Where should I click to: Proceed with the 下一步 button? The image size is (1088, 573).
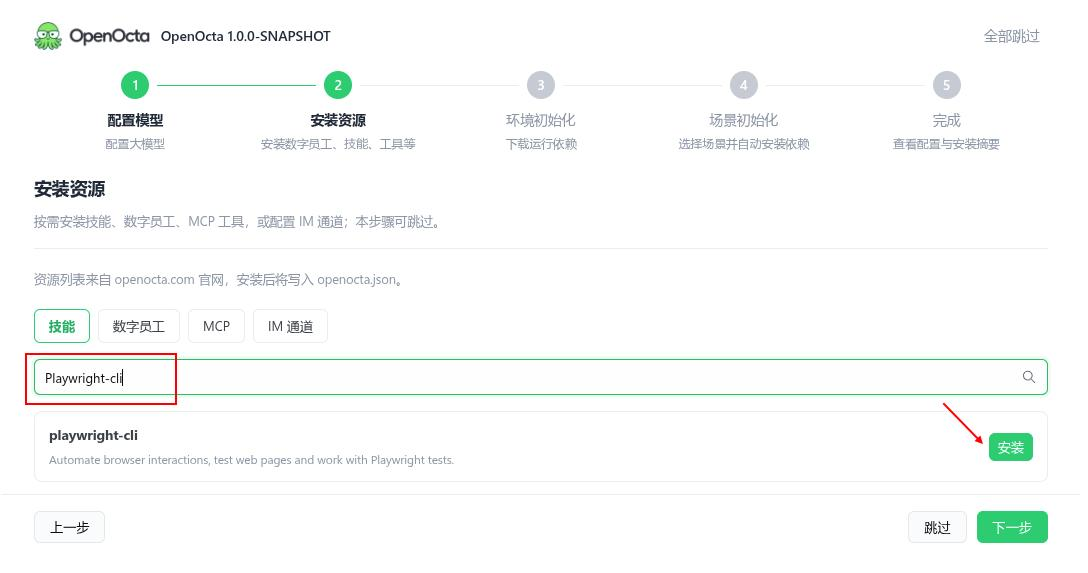(1012, 527)
